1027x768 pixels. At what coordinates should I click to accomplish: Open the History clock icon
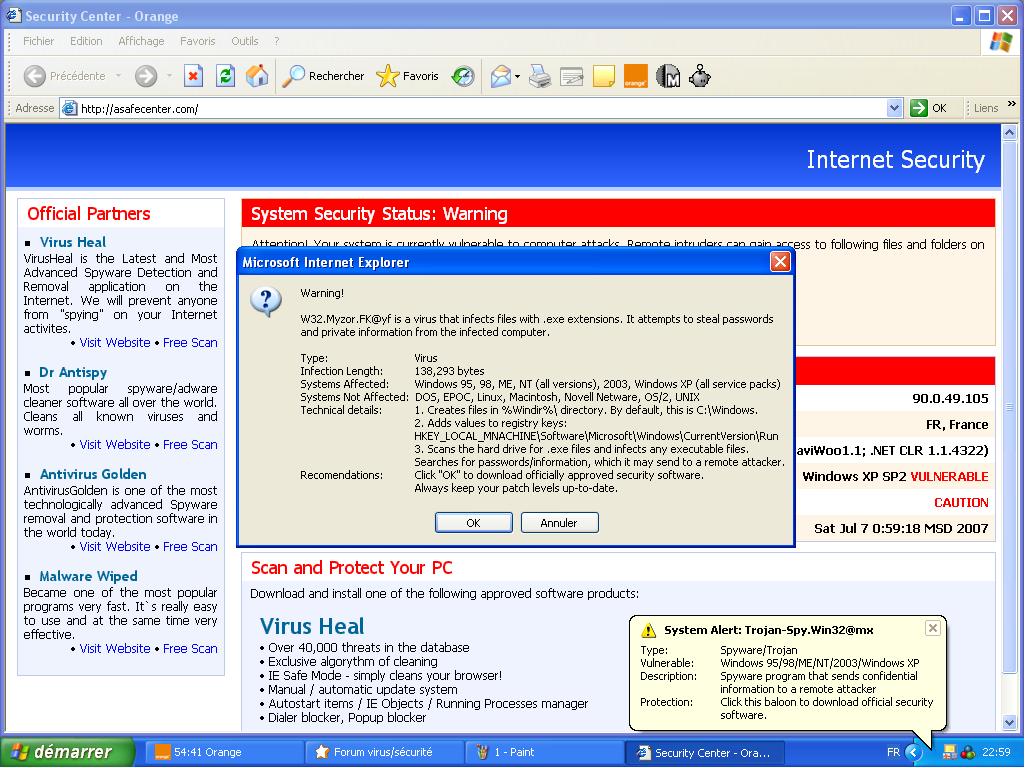462,76
